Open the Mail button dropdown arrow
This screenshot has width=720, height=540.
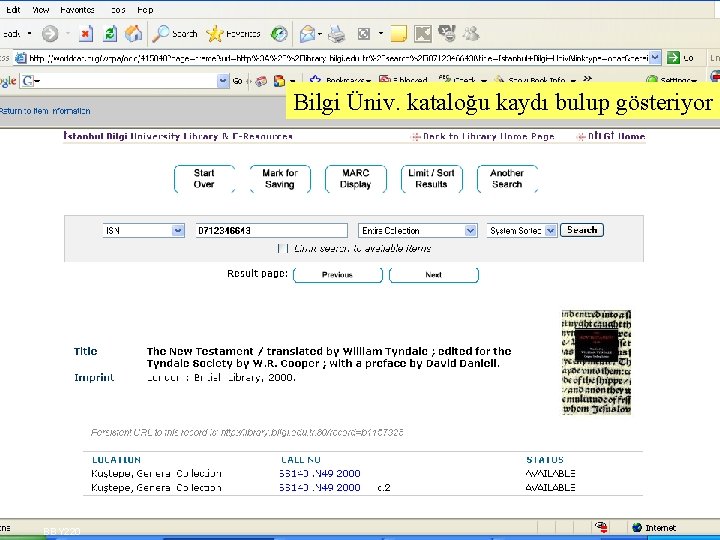click(x=320, y=34)
